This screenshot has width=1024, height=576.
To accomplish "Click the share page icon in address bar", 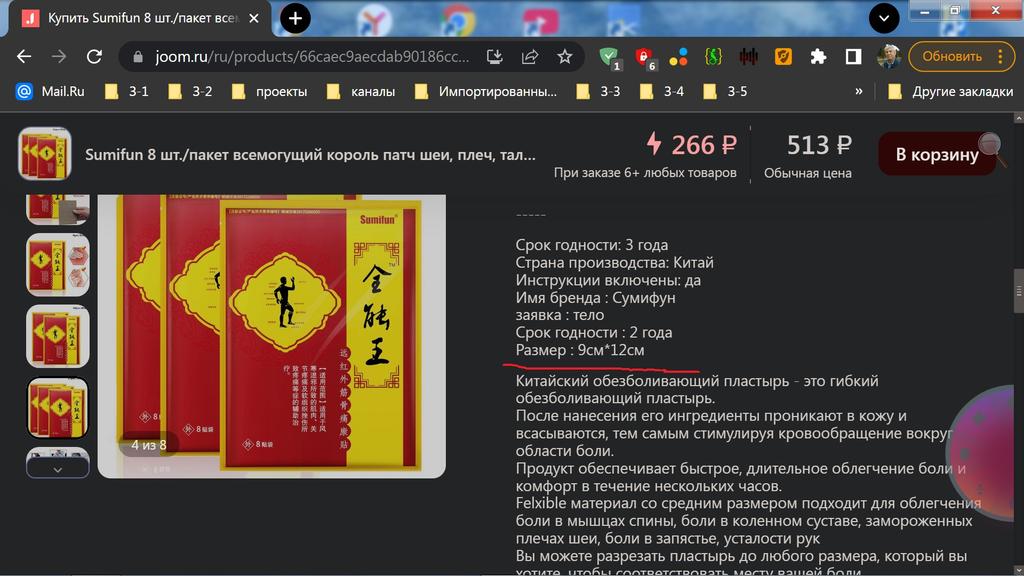I will [x=530, y=57].
